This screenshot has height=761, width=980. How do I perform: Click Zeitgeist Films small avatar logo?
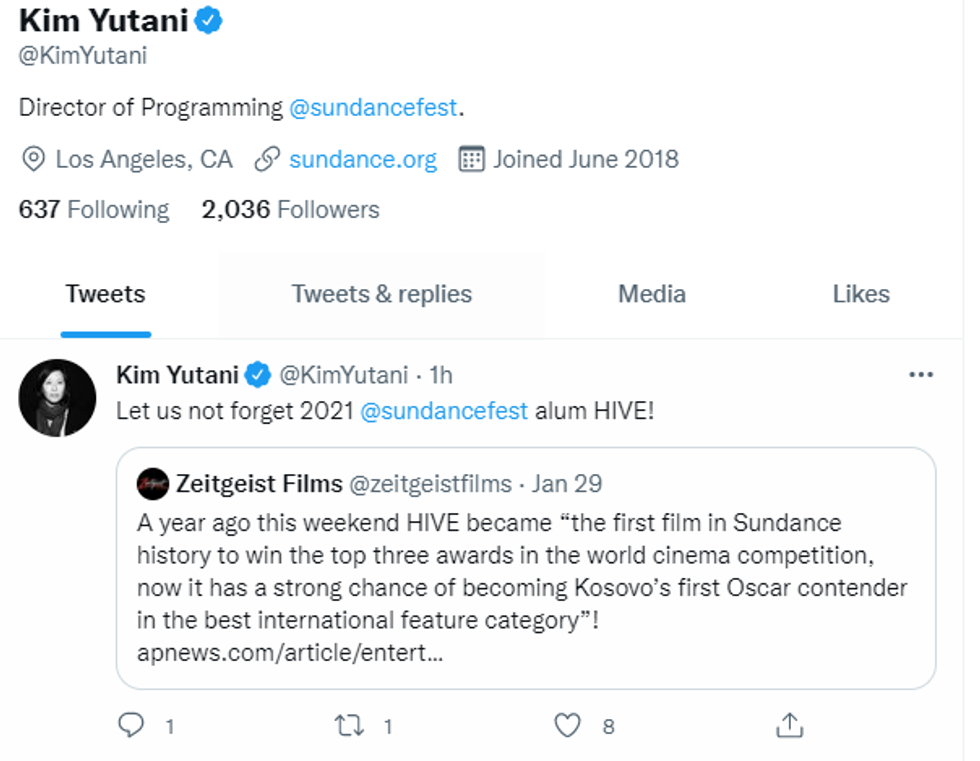(153, 484)
